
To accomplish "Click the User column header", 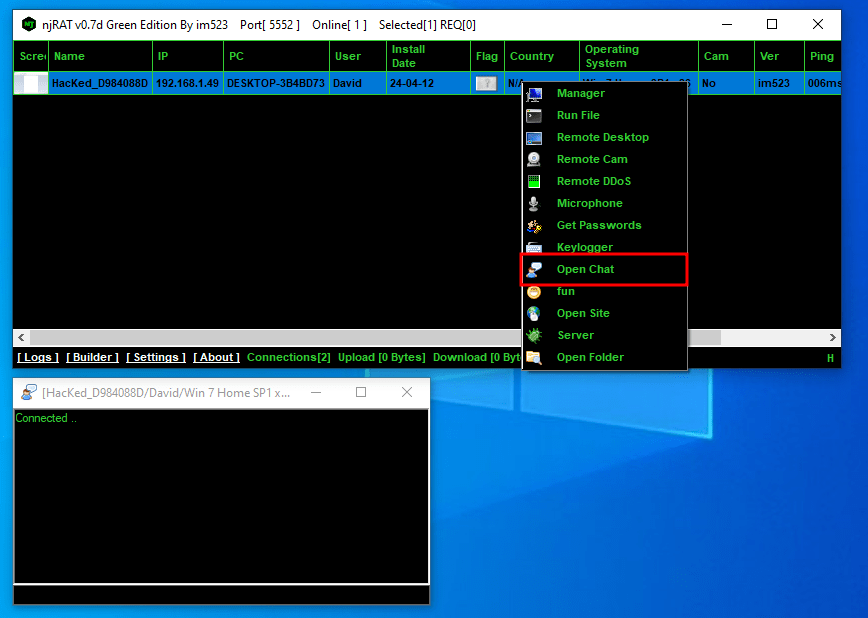I will (x=358, y=56).
